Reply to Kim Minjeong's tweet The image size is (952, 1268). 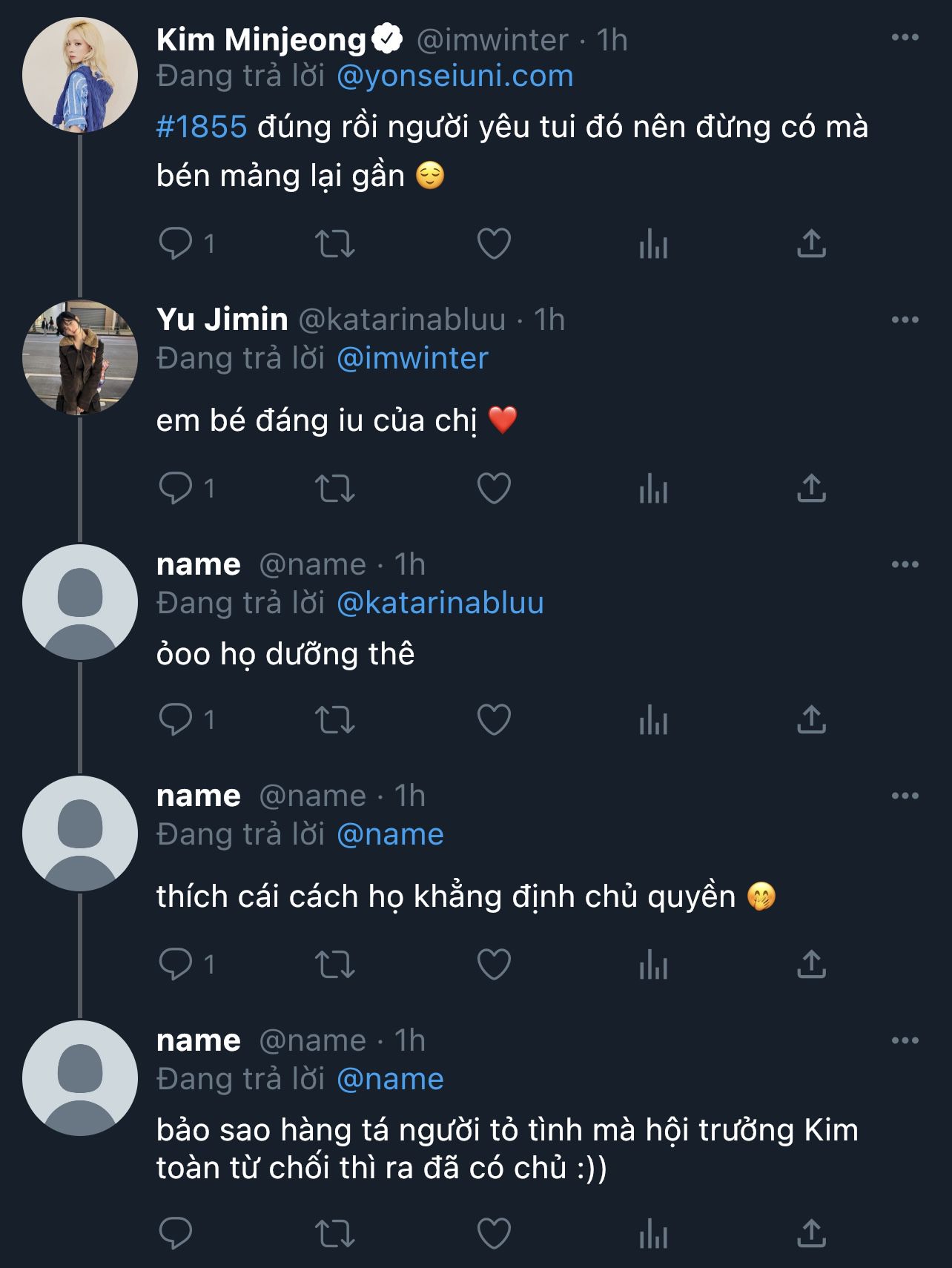point(176,243)
